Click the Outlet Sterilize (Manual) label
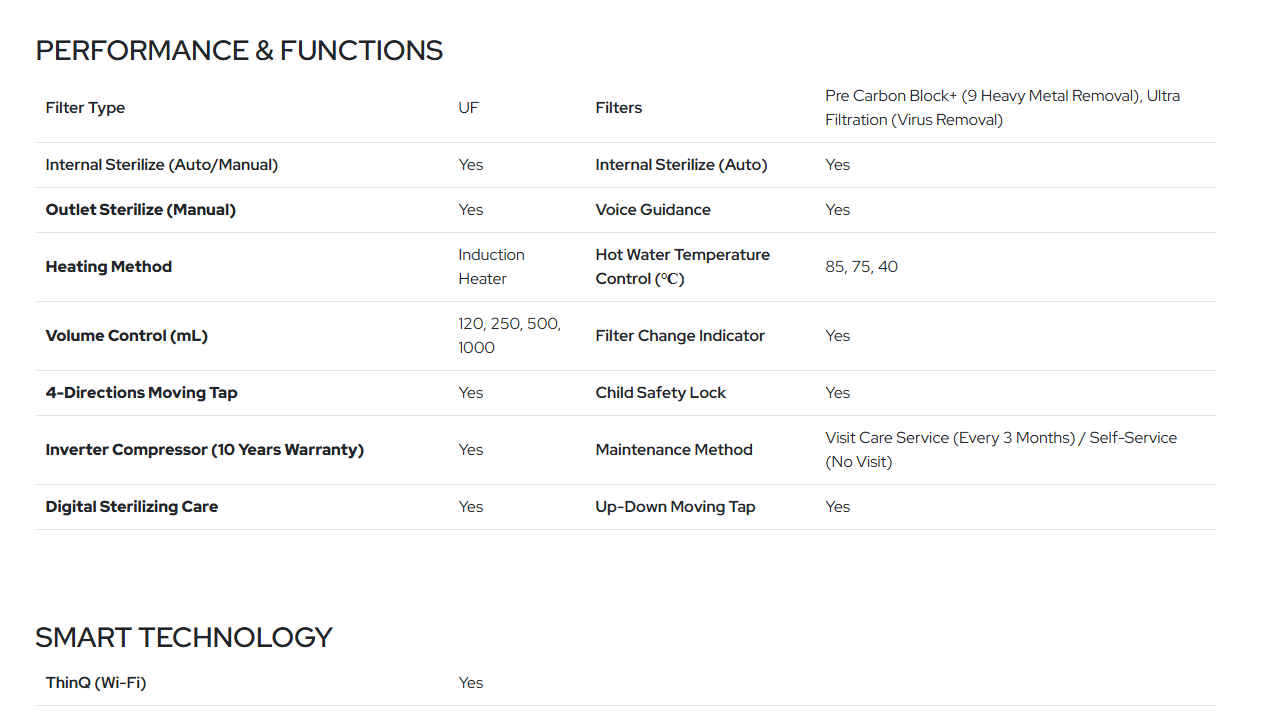 [141, 210]
